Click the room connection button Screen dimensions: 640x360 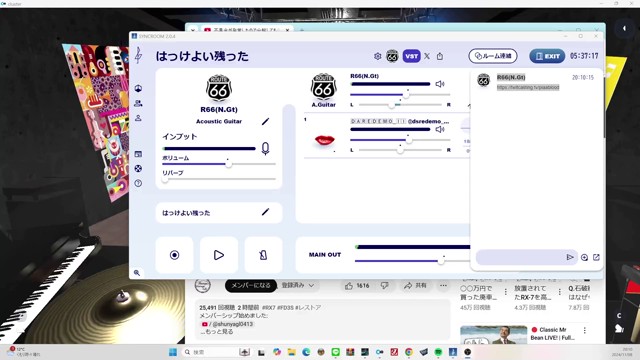point(493,56)
